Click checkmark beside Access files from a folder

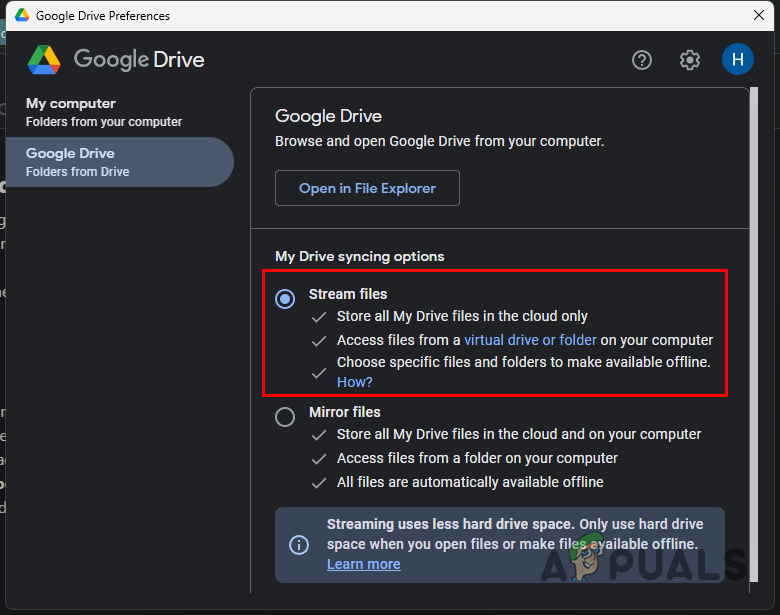pyautogui.click(x=319, y=459)
